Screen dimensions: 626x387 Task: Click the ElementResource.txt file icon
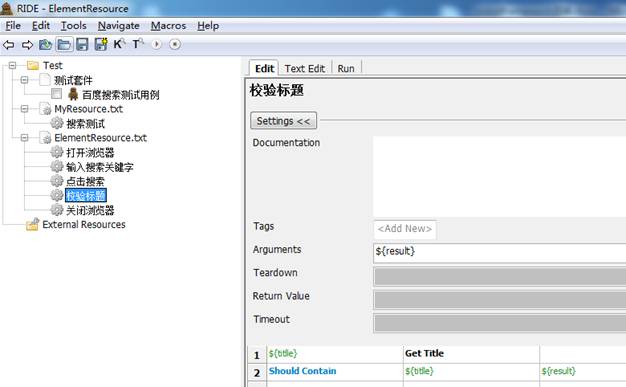(x=45, y=138)
